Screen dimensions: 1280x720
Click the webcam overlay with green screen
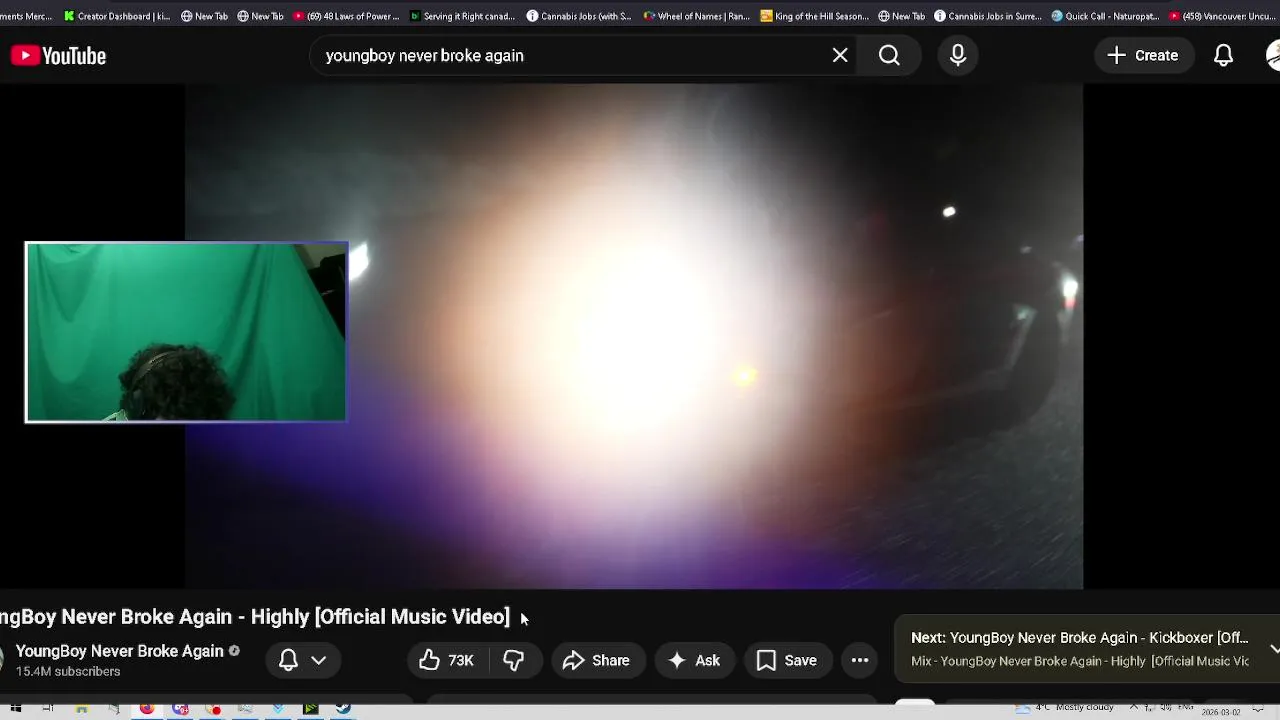(x=186, y=332)
